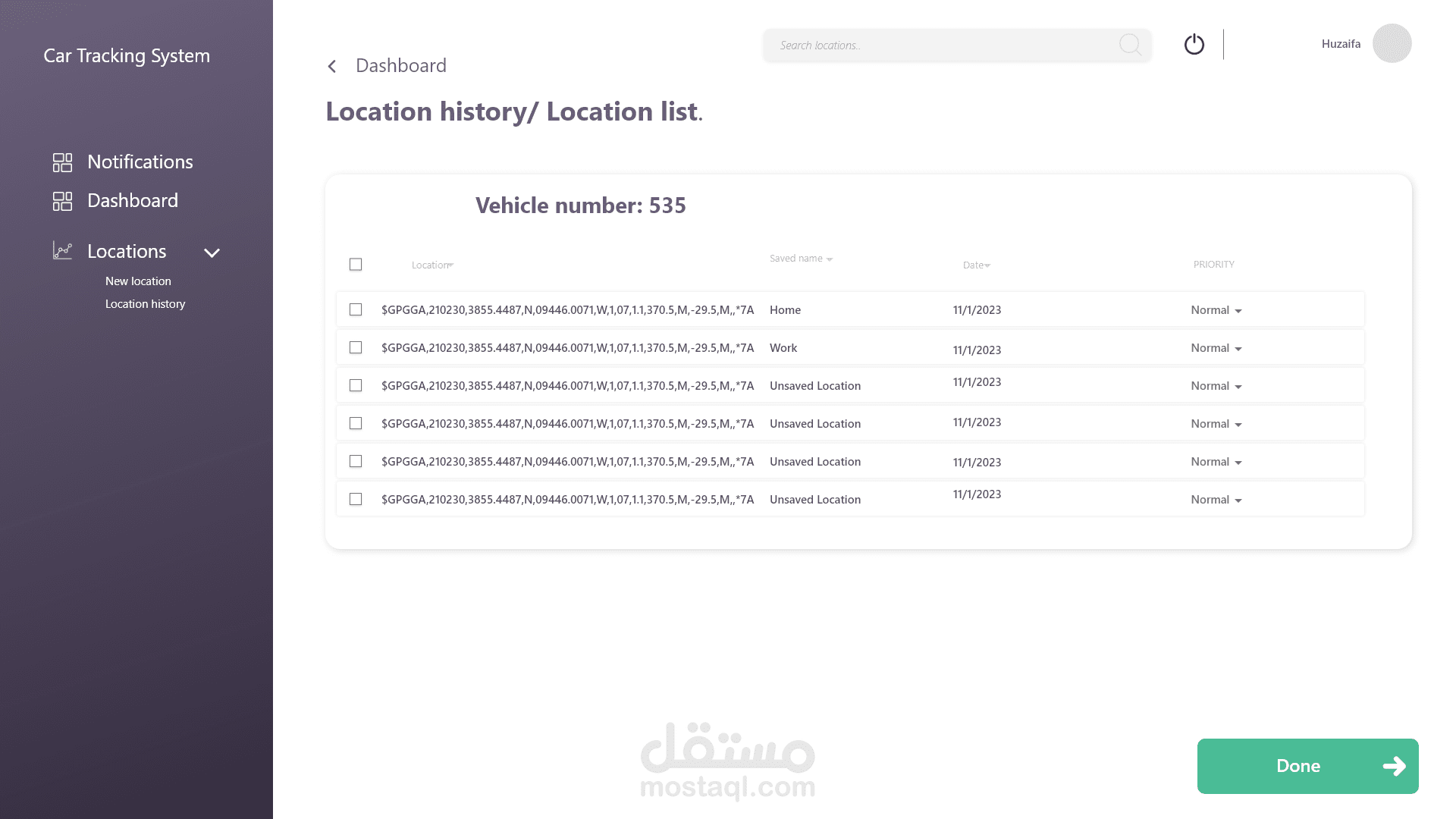Sort by the Saved name column dropdown

tap(829, 259)
